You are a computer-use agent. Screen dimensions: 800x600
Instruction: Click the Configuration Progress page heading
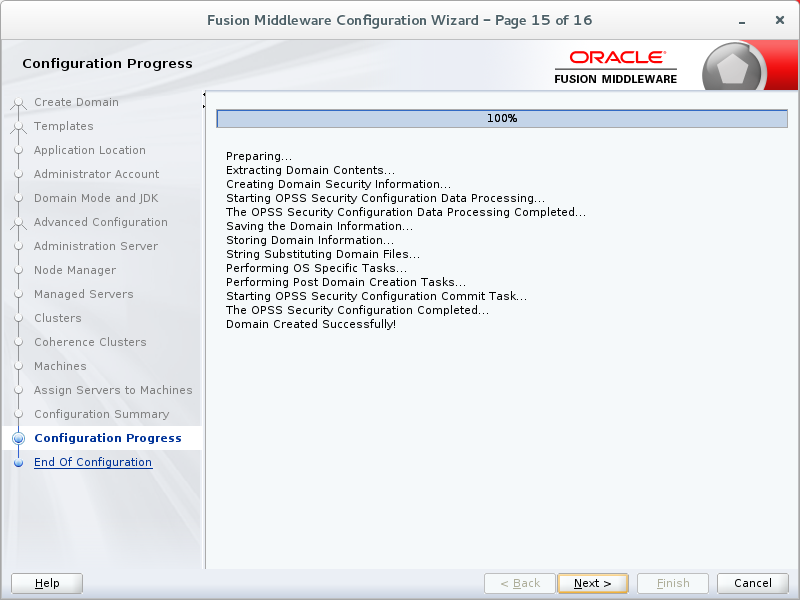[x=108, y=64]
